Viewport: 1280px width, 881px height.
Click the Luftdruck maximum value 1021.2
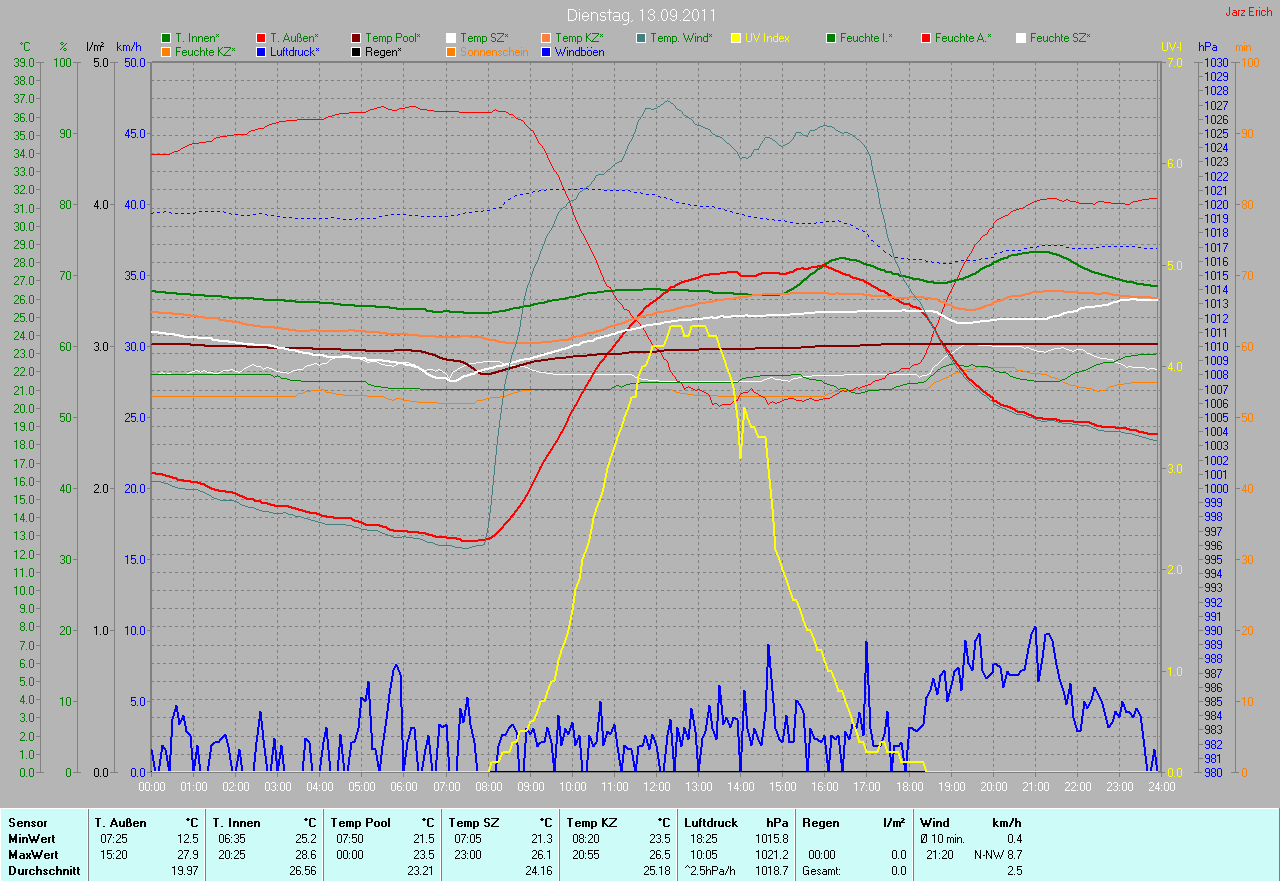[771, 855]
